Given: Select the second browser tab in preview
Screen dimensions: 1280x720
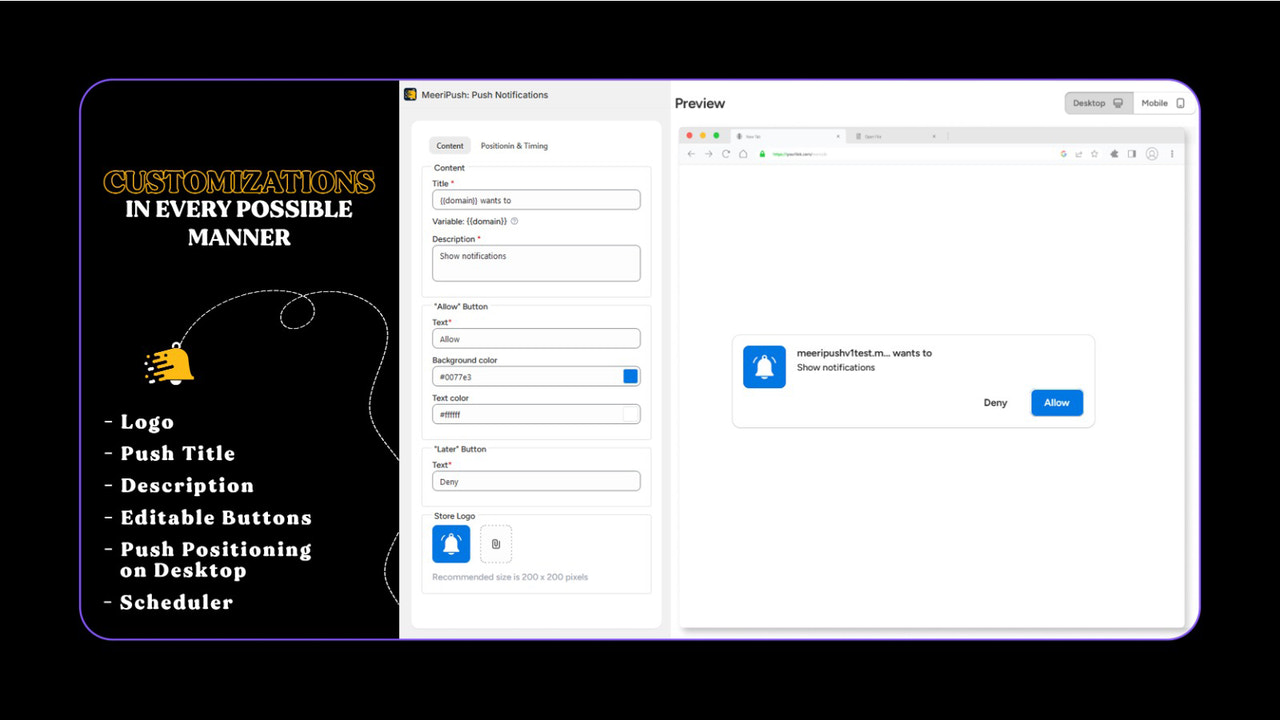Looking at the screenshot, I should pyautogui.click(x=896, y=136).
